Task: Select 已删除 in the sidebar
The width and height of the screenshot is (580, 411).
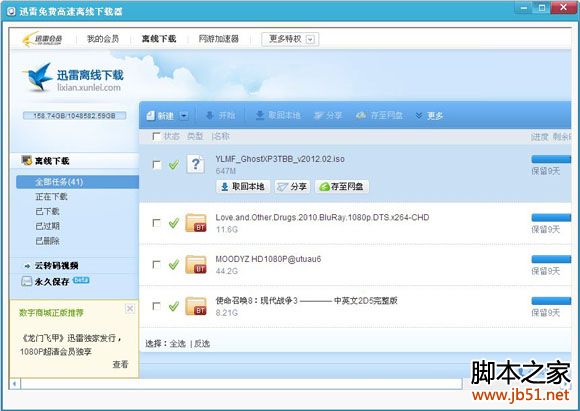Action: (47, 241)
